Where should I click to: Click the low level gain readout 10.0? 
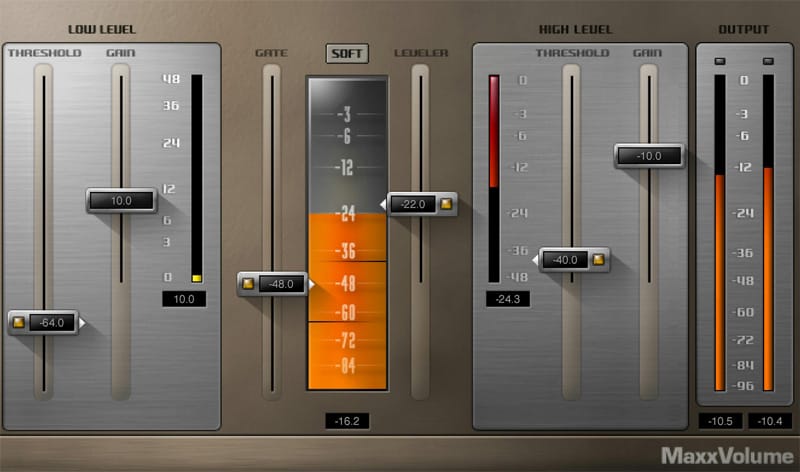coord(184,299)
